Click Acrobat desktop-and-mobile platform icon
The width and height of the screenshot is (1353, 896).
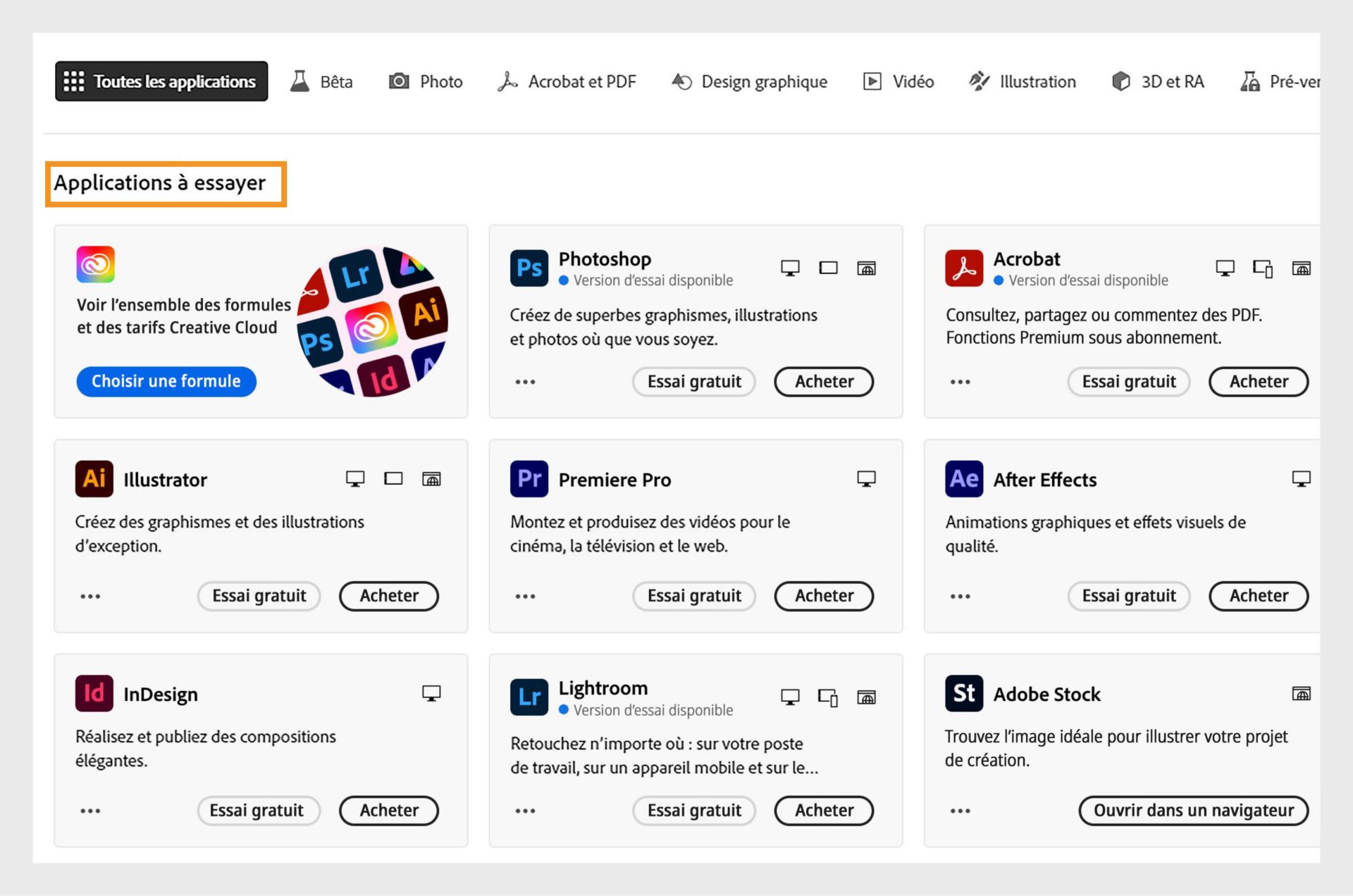point(1263,268)
